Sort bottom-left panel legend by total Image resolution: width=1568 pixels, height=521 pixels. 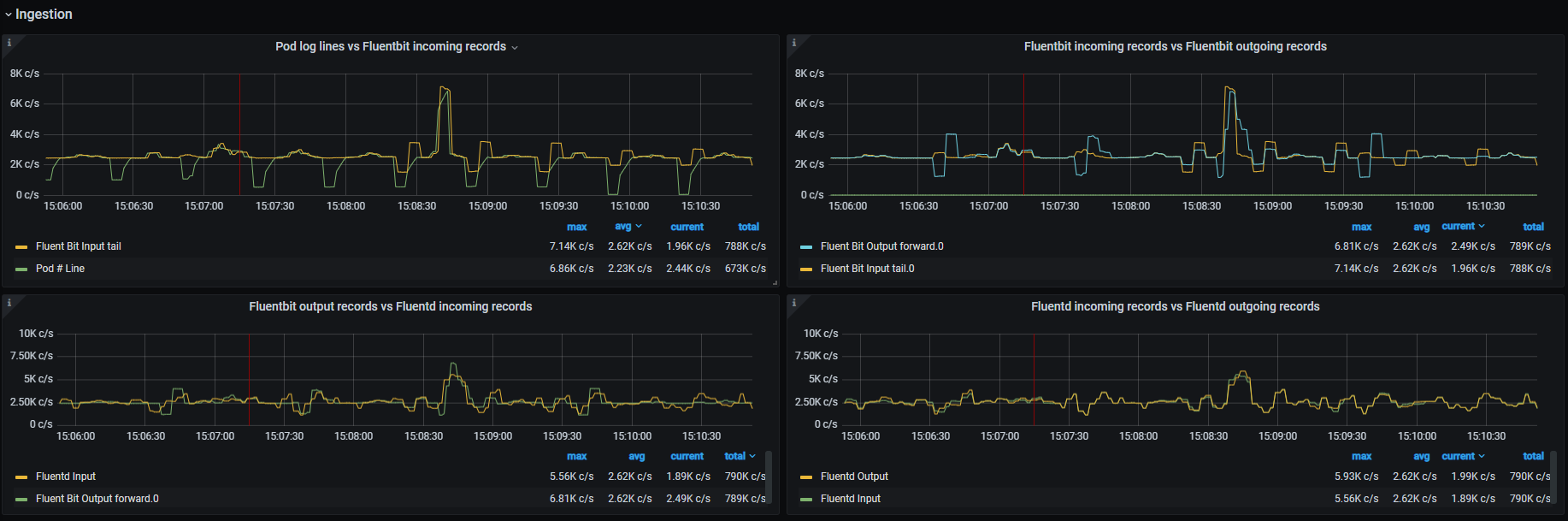(740, 456)
